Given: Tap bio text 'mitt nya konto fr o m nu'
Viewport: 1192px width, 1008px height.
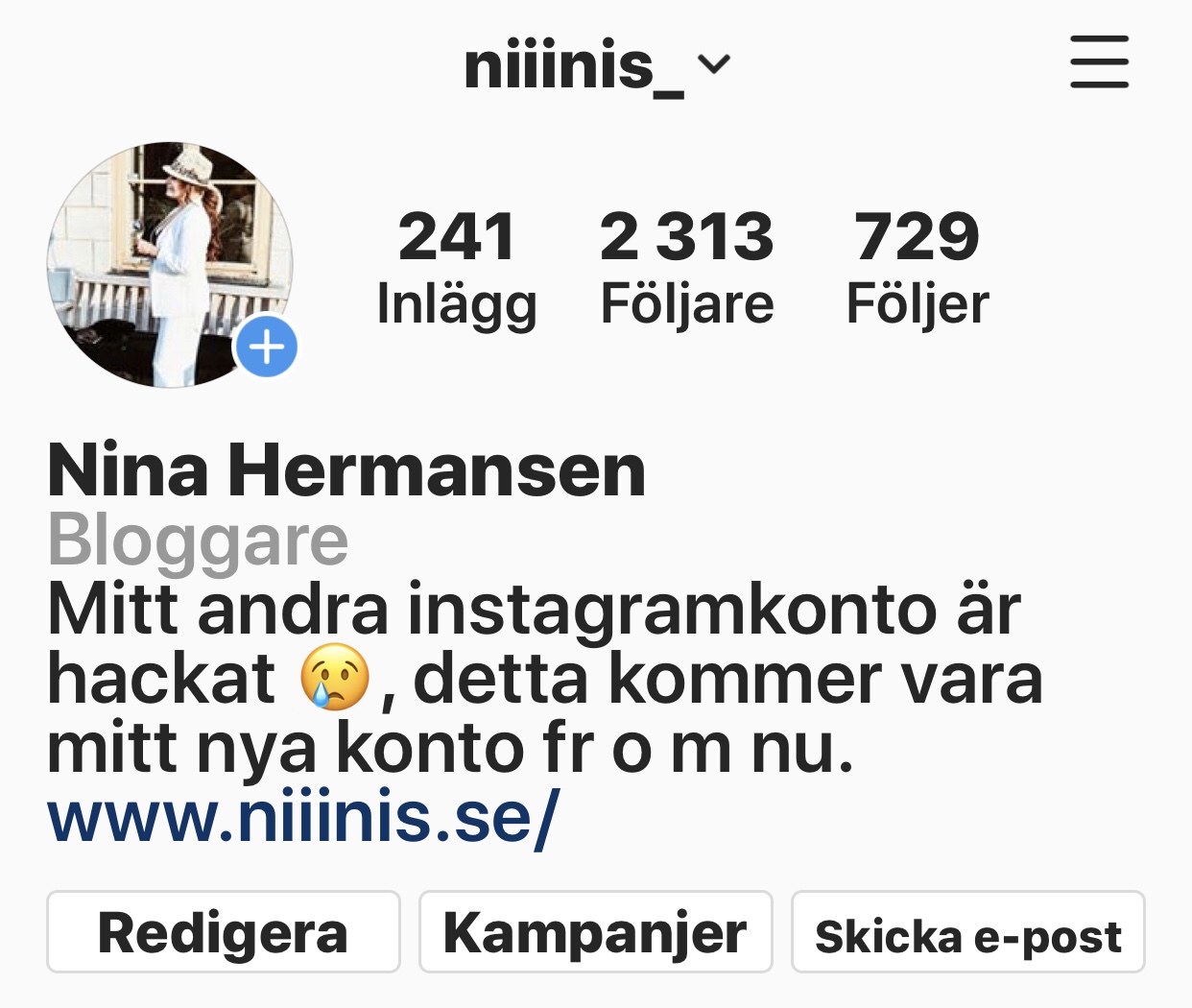Looking at the screenshot, I should tap(450, 748).
